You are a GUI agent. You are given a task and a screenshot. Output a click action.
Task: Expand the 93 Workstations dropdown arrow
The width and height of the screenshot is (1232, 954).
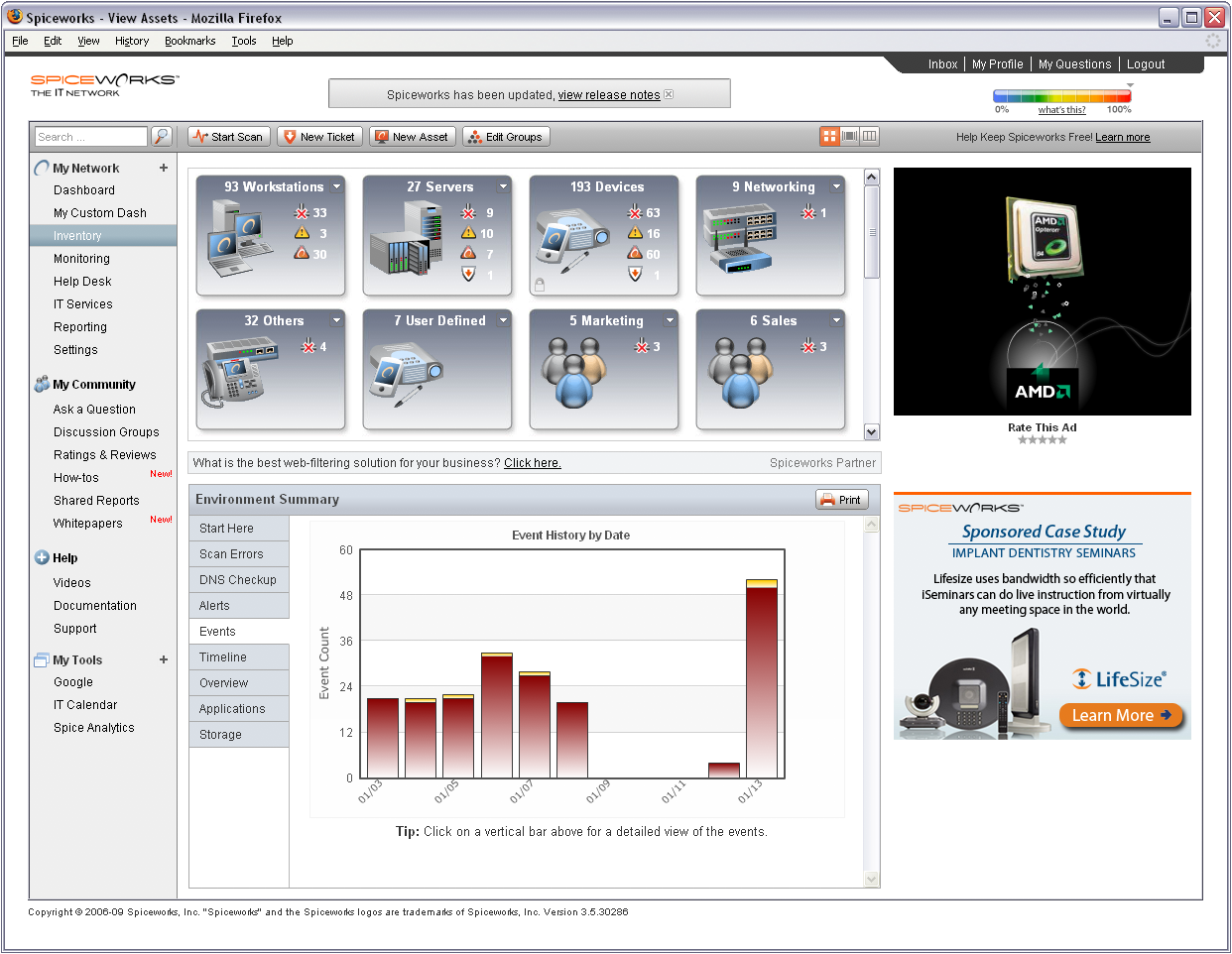(336, 186)
